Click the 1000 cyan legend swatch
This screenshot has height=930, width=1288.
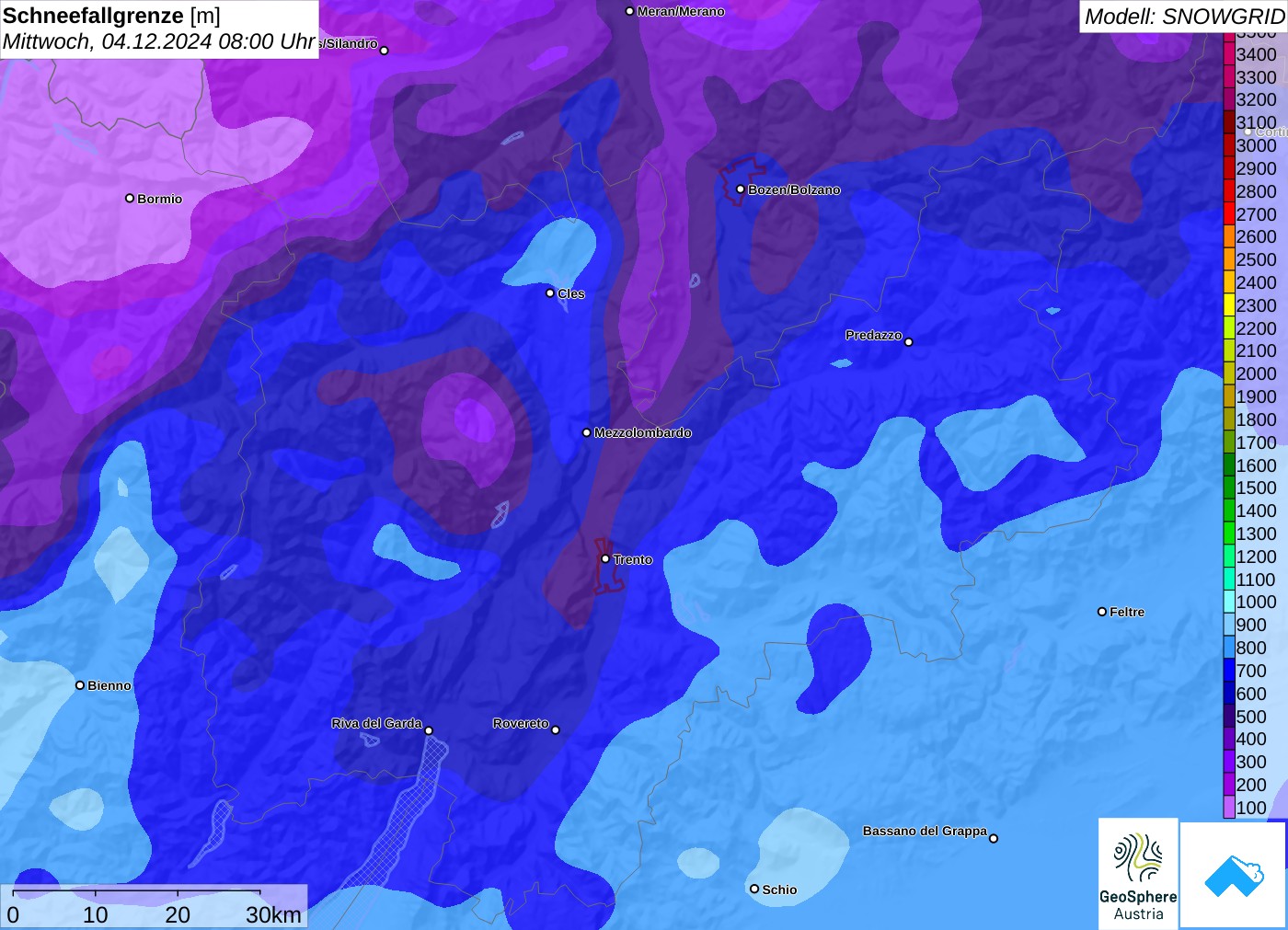(1229, 602)
